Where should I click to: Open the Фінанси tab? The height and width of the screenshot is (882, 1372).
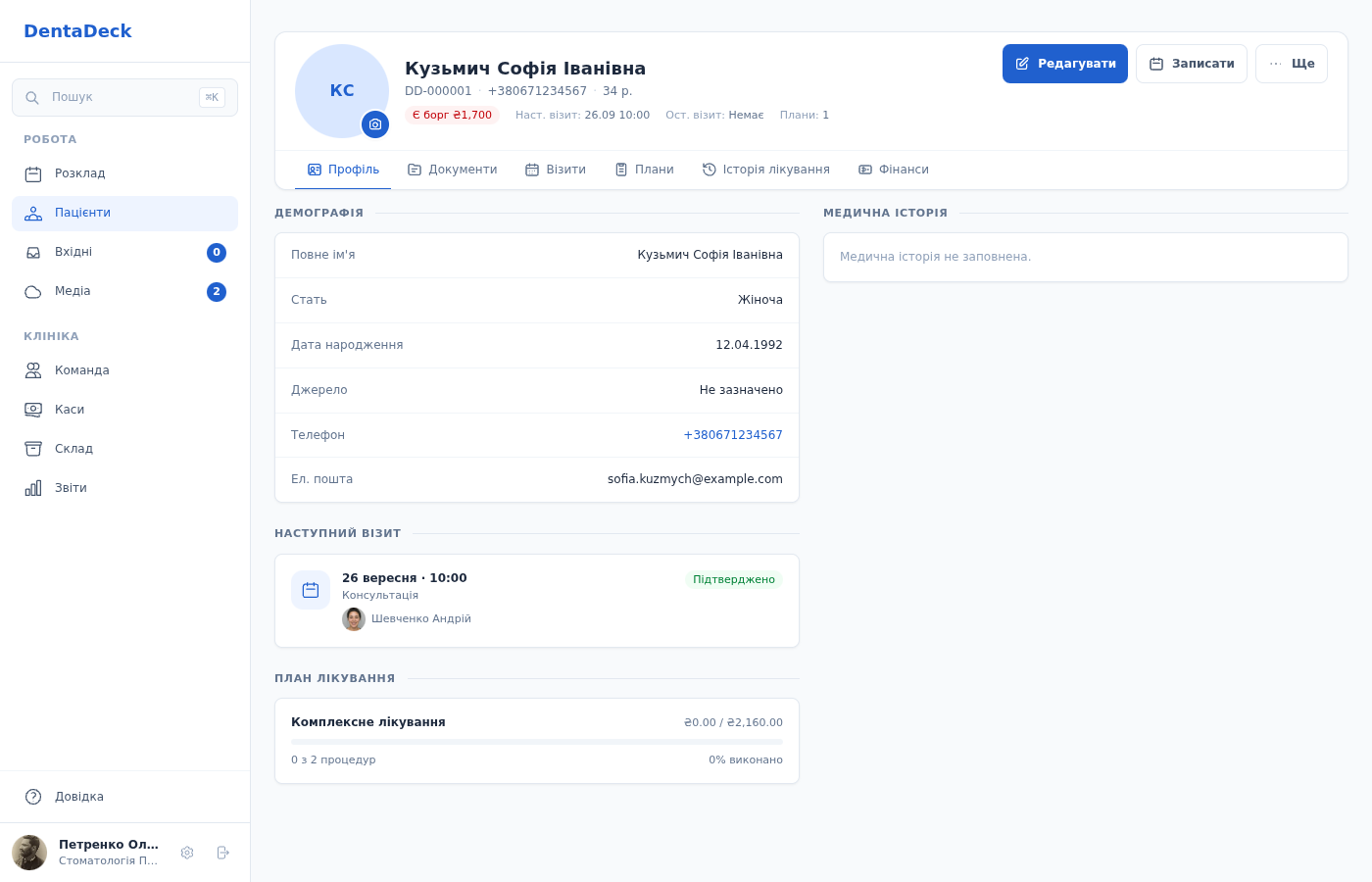[894, 170]
